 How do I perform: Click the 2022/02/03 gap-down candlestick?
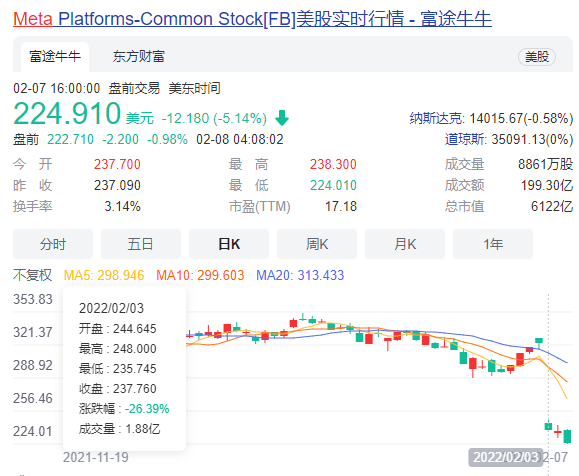click(548, 427)
